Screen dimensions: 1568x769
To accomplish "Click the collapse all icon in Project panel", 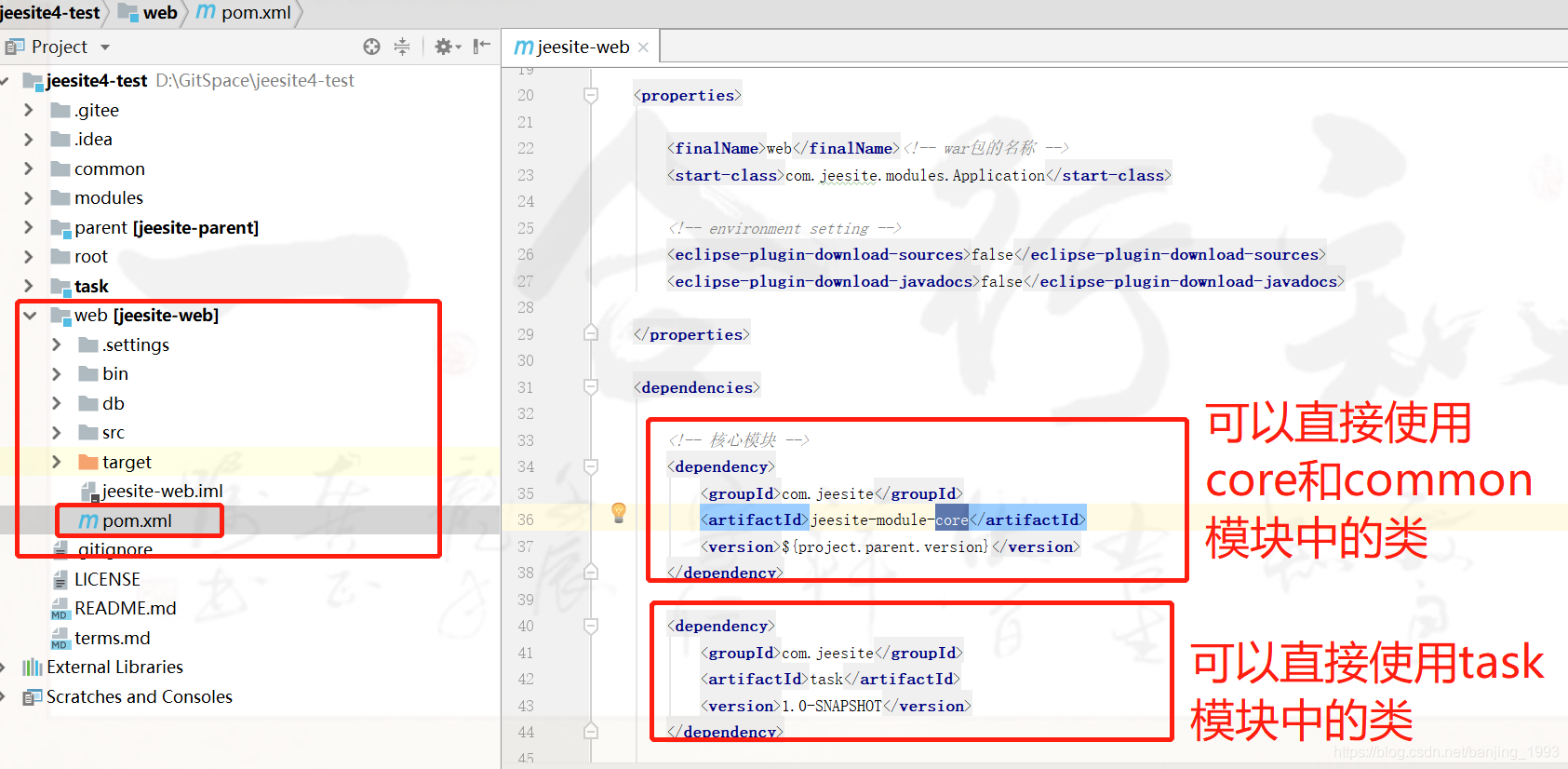I will (x=402, y=47).
